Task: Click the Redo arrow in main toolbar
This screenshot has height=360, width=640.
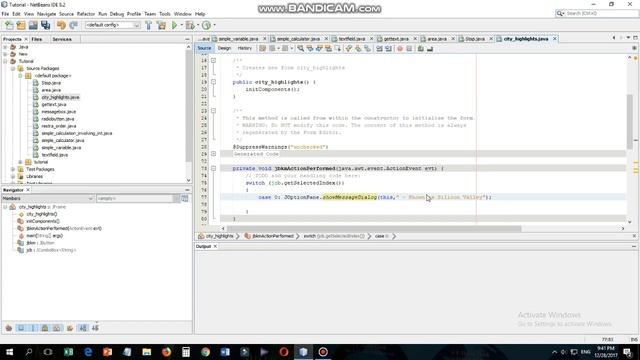Action: coord(73,25)
